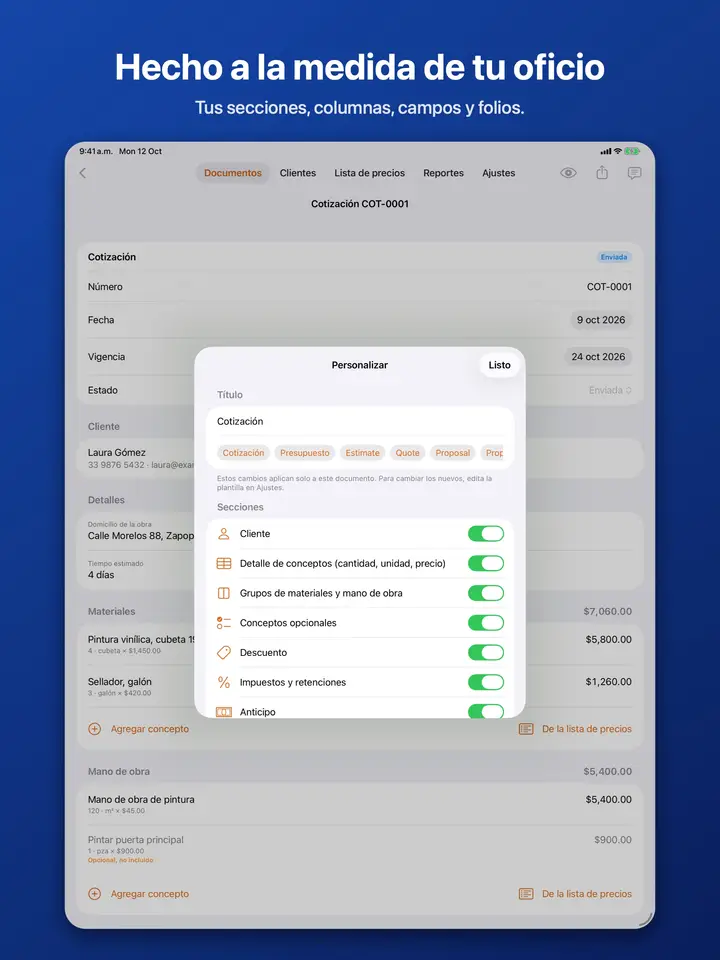The width and height of the screenshot is (720, 960).
Task: Tap the Mano de obra header total $5,400.00
Action: tap(607, 771)
